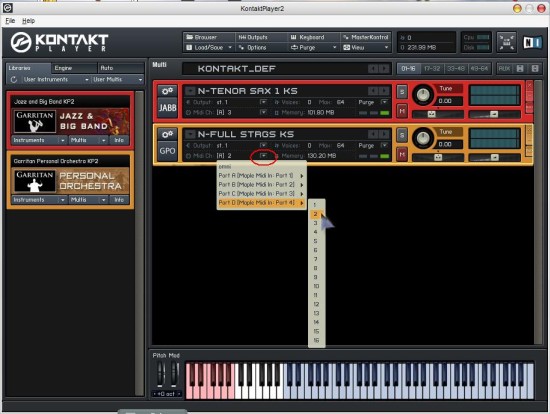Open N-Tenor Sax 1 KS gear settings
The height and width of the screenshot is (414, 550).
point(167,91)
